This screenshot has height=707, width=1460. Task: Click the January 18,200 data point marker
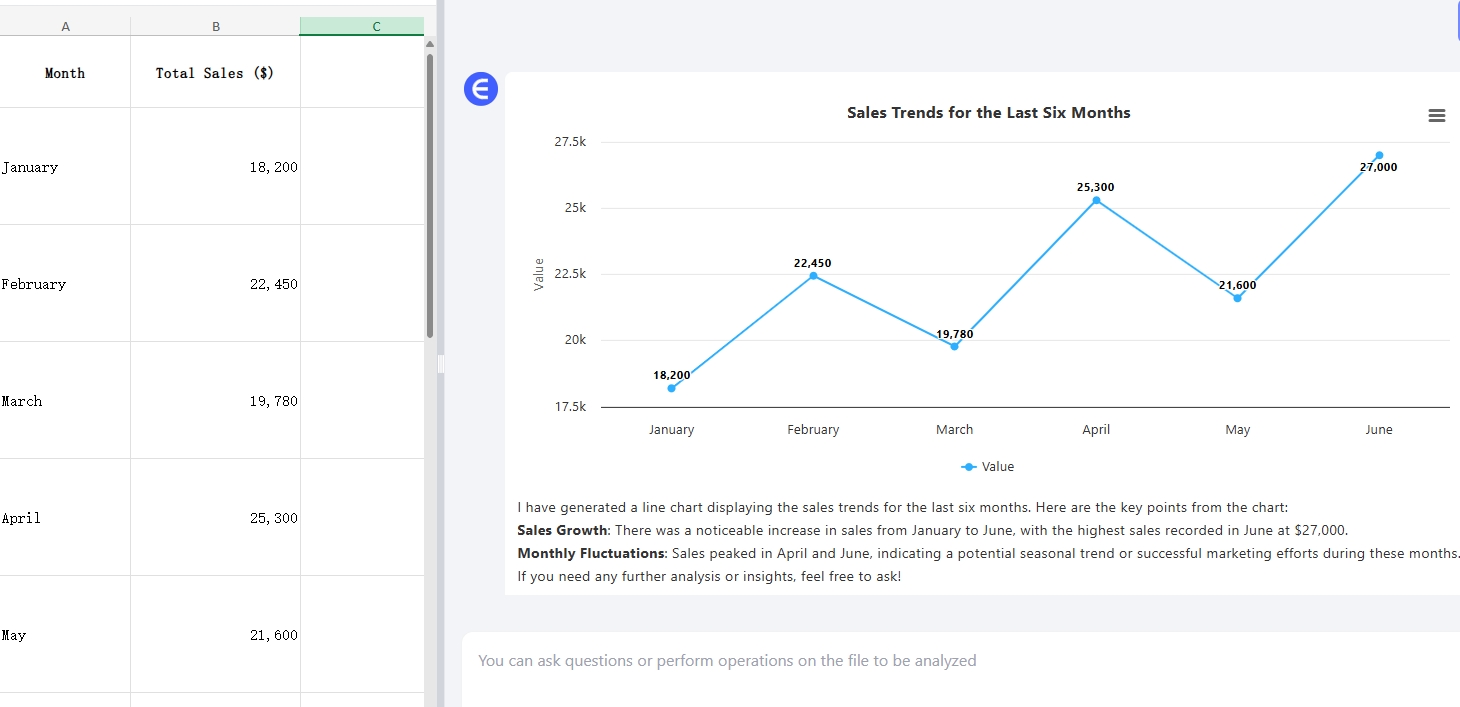click(x=671, y=388)
